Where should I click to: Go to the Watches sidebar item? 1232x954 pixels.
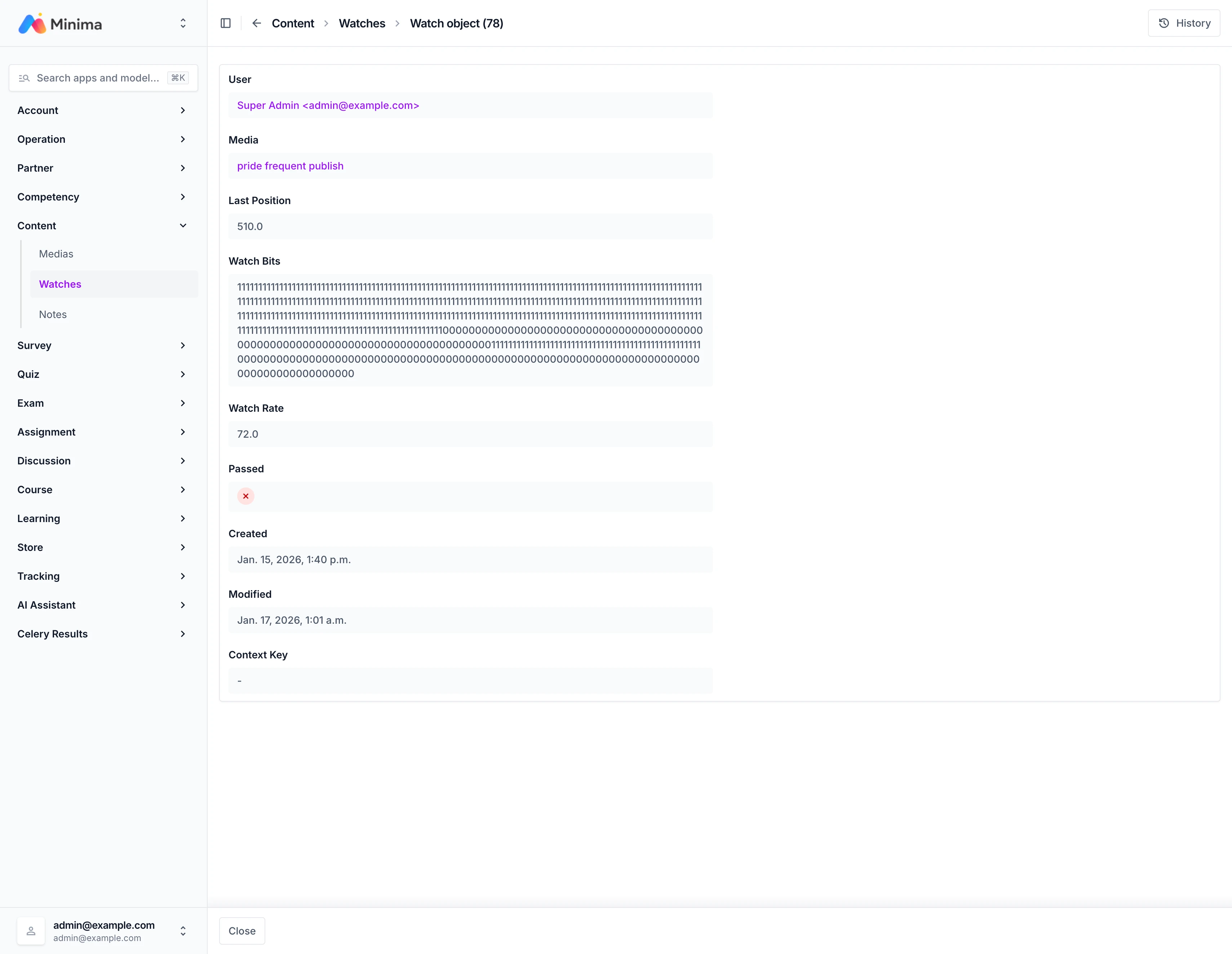[60, 284]
